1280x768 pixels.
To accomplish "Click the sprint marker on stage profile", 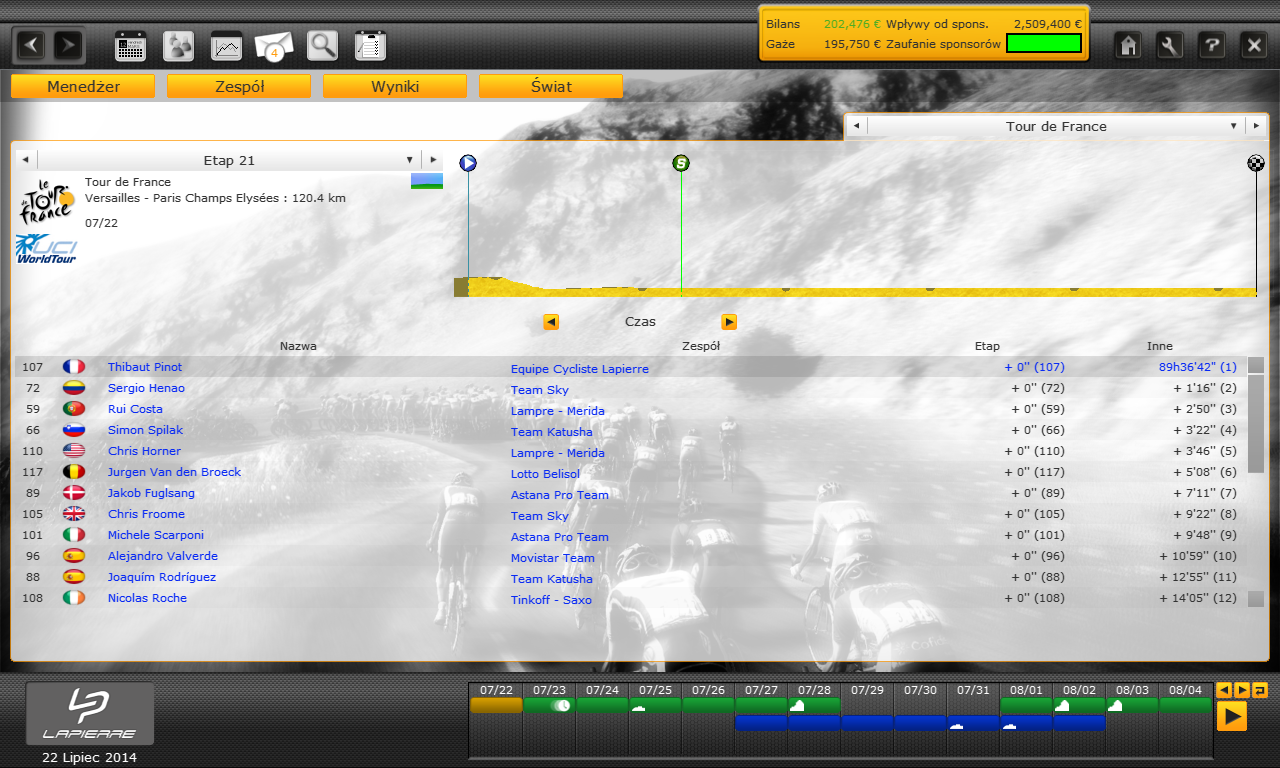I will coord(681,163).
